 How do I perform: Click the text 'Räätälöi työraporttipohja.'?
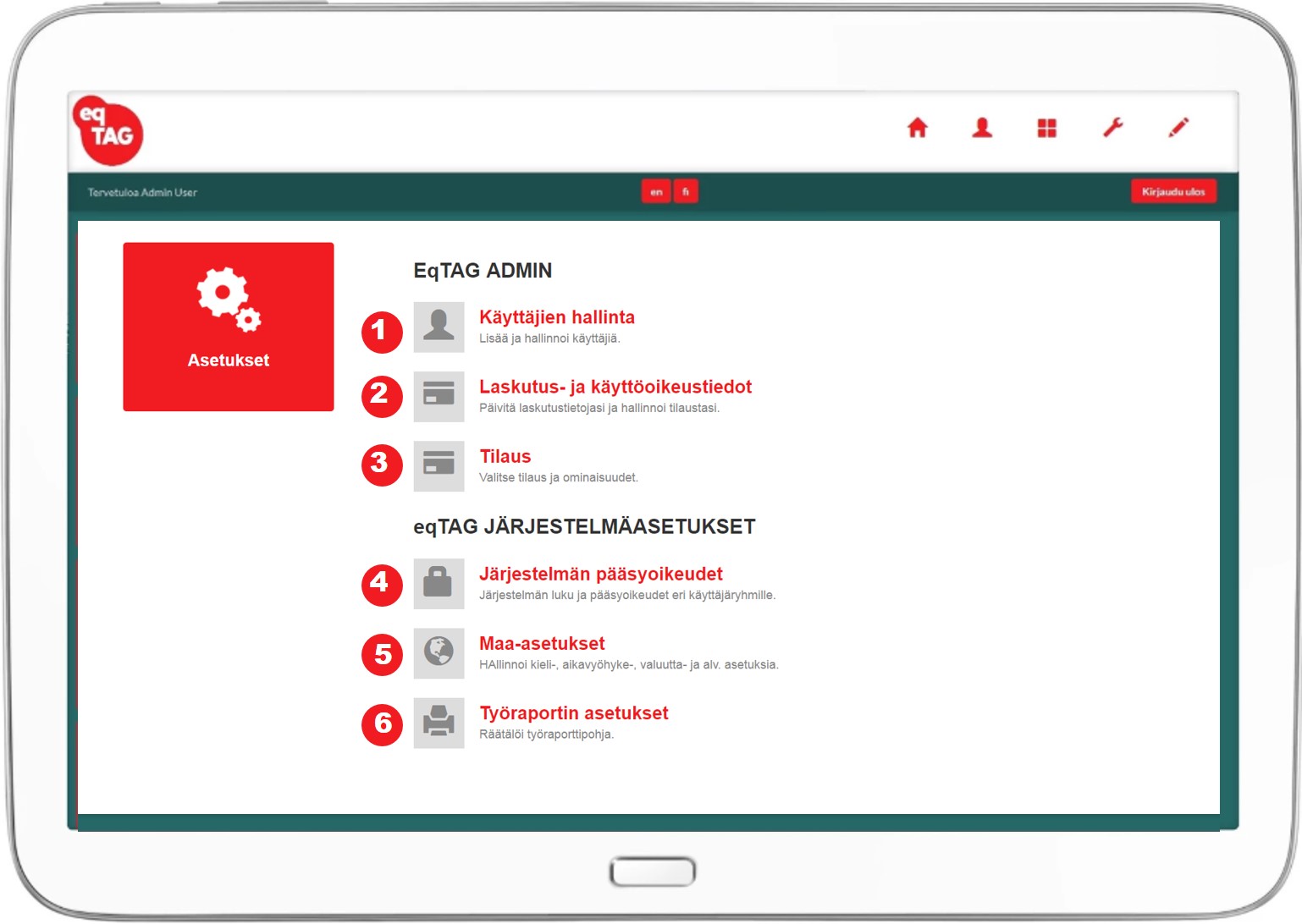coord(546,734)
